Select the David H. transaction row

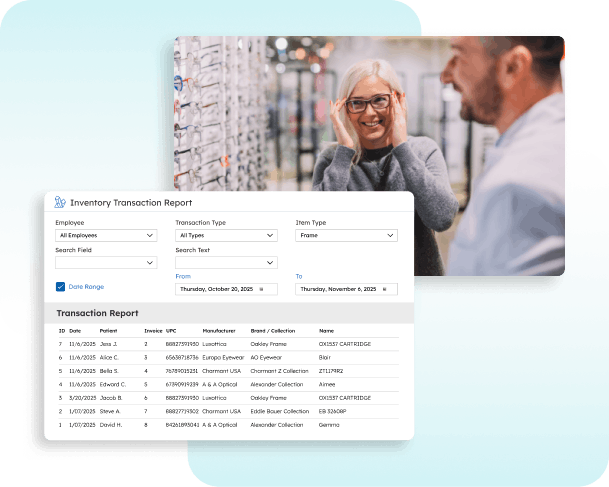pyautogui.click(x=228, y=424)
